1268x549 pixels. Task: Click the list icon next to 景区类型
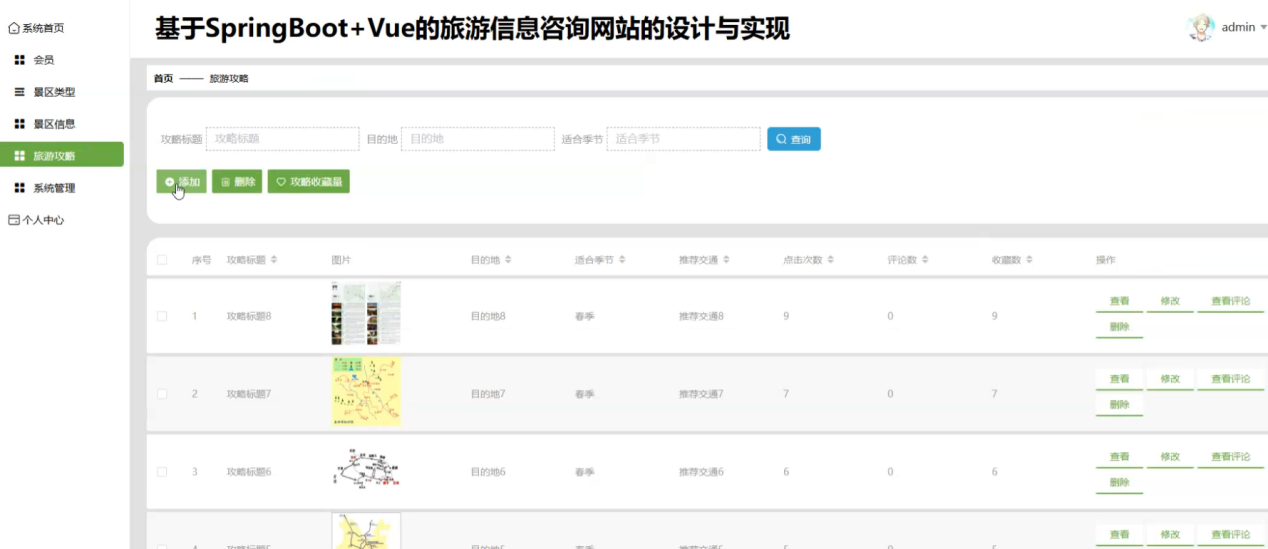click(20, 92)
